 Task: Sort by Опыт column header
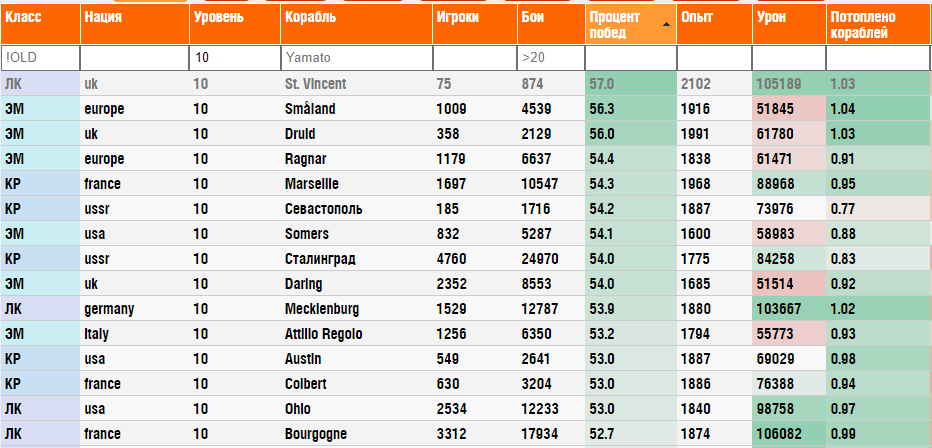click(714, 24)
